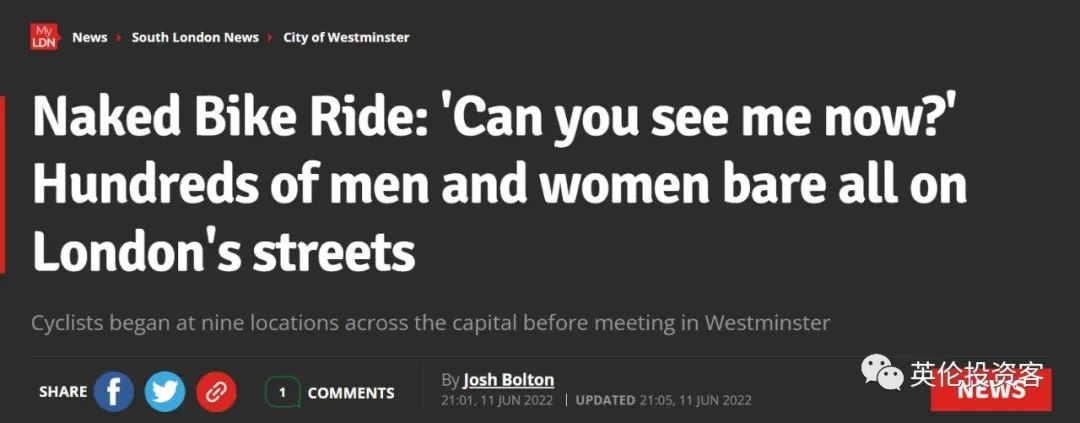Click the comment count bubble icon
Image resolution: width=1080 pixels, height=423 pixels.
[x=282, y=392]
